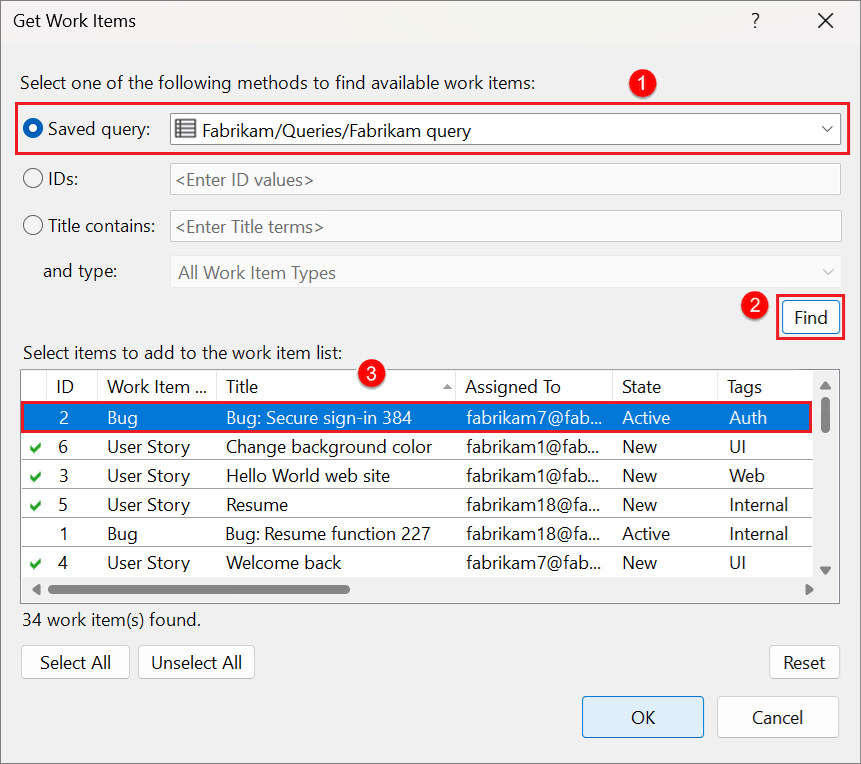Click the Select All button

75,662
